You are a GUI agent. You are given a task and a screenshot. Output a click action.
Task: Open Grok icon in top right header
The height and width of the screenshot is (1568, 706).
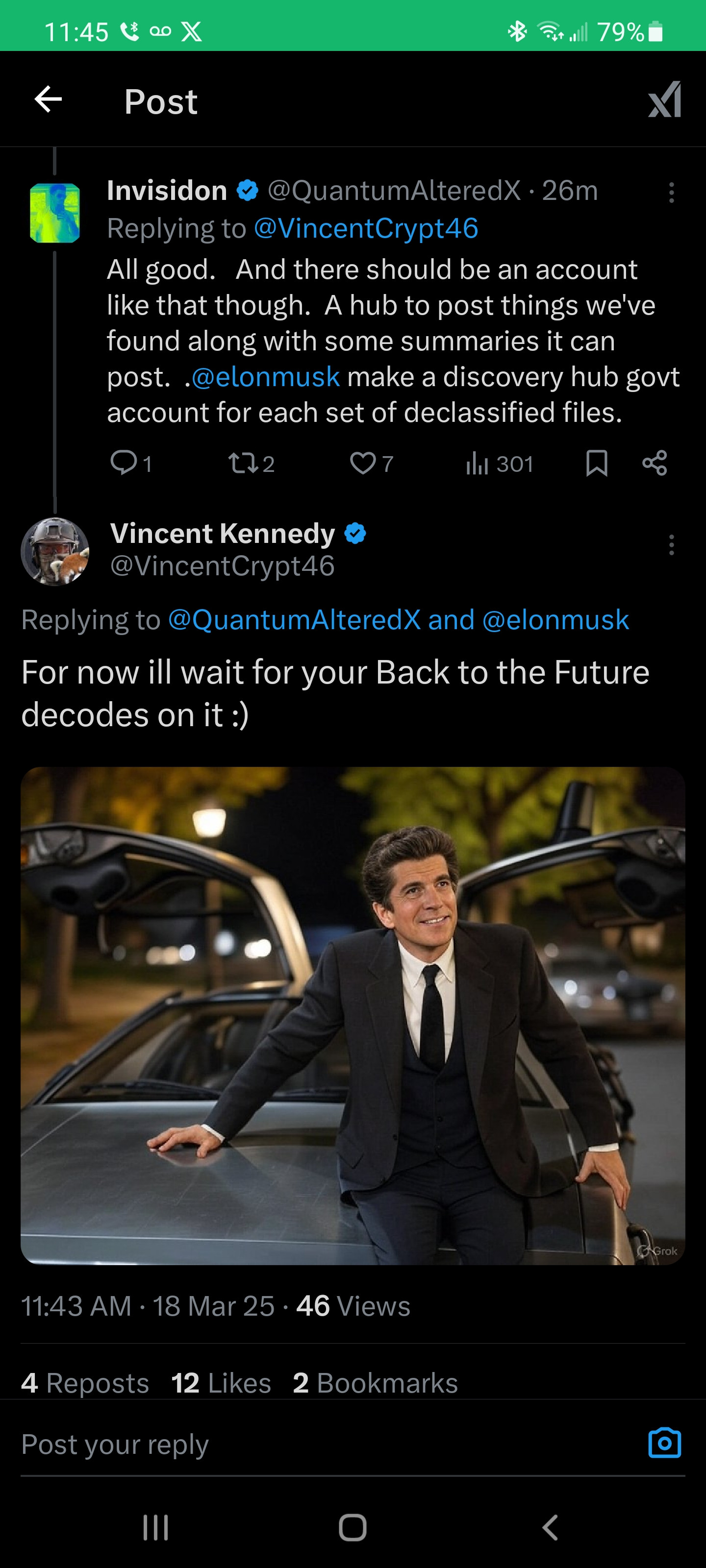tap(665, 100)
